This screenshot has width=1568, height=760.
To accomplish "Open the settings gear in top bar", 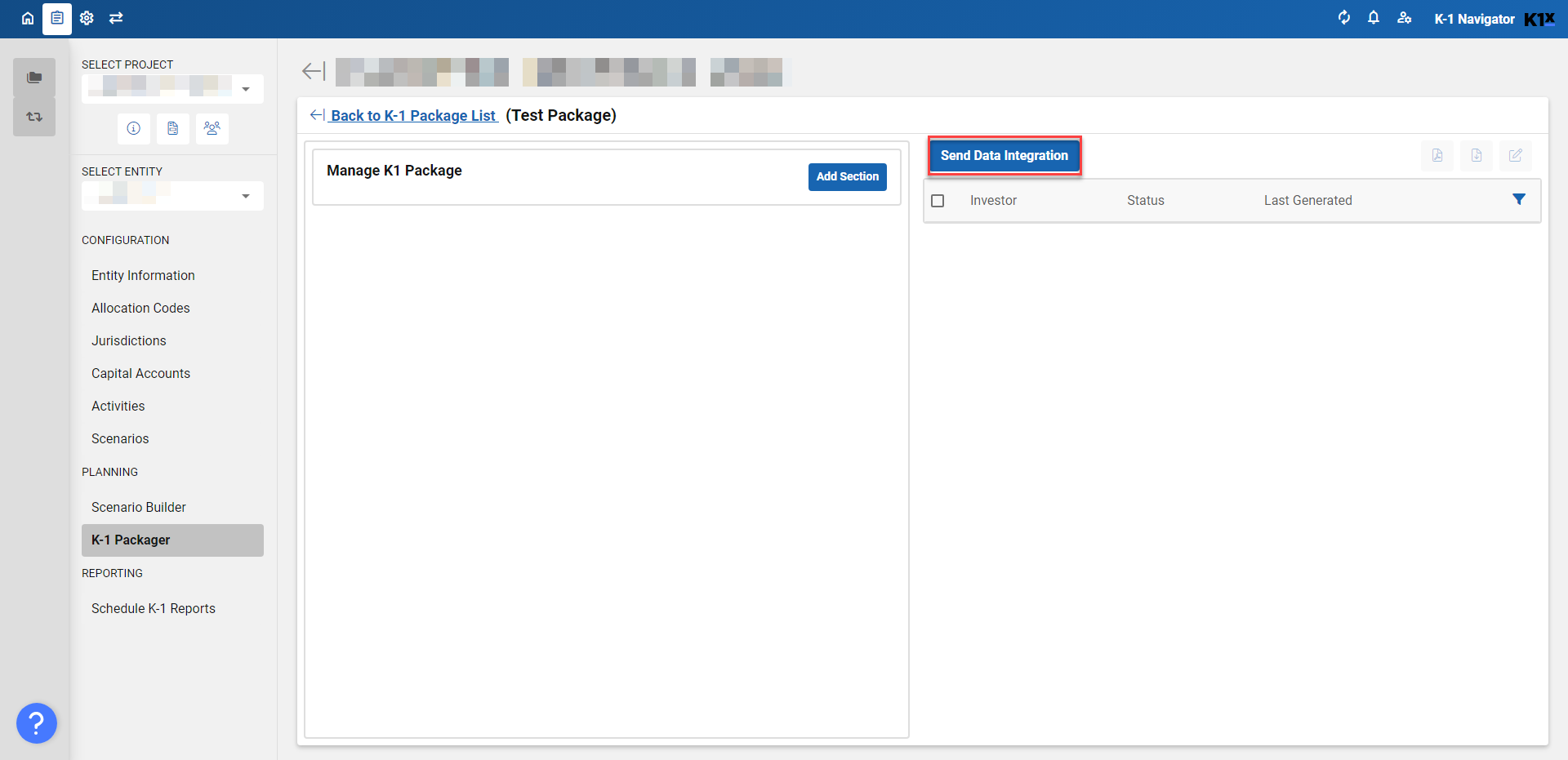I will coord(87,18).
